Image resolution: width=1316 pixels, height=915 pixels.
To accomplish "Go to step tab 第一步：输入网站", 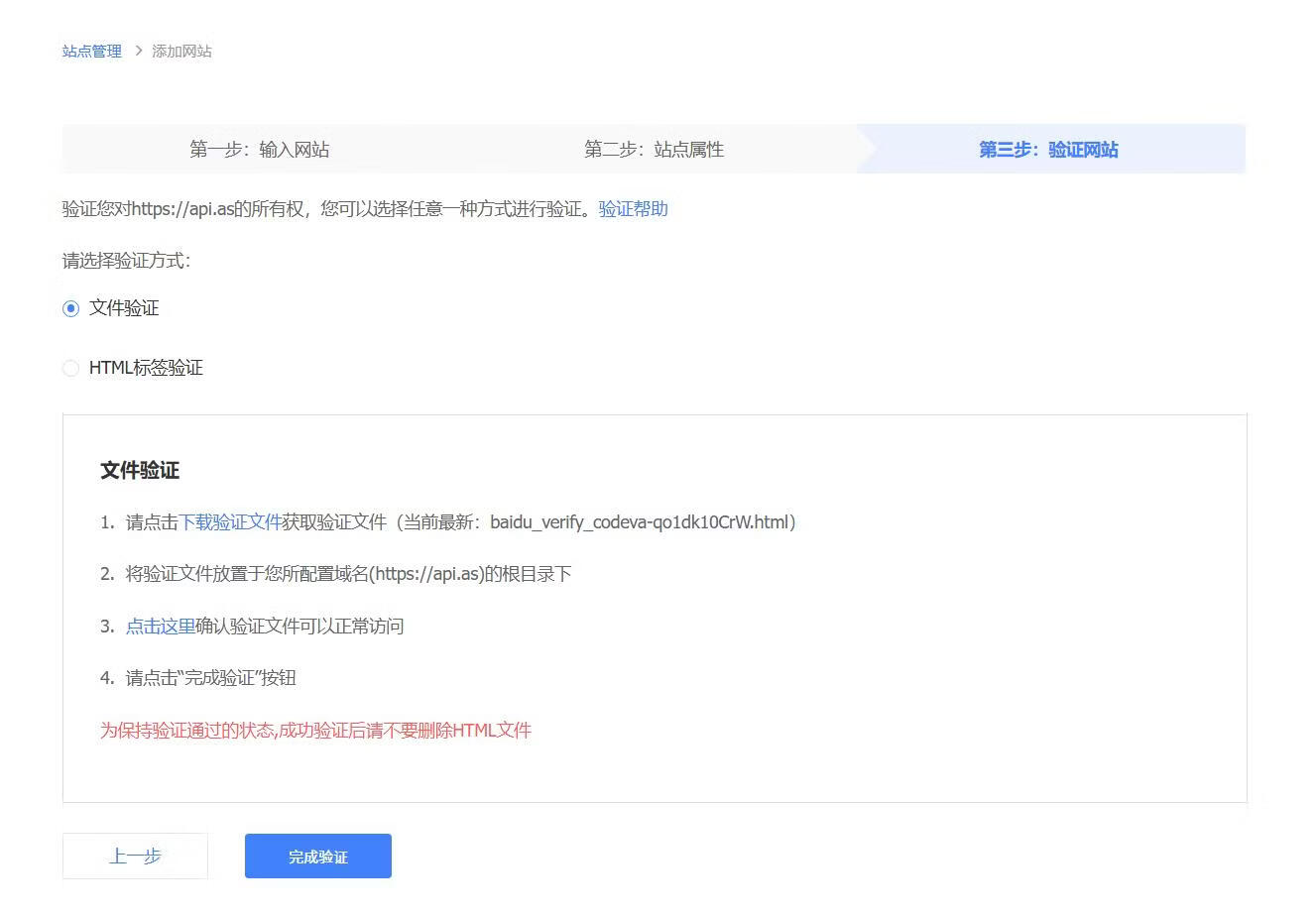I will tap(259, 150).
